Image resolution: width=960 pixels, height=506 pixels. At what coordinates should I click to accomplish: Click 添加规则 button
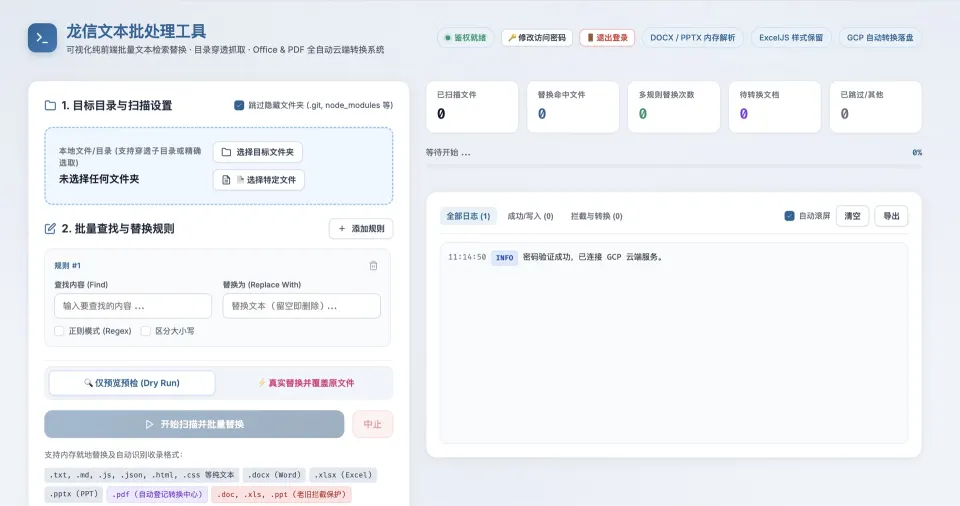pyautogui.click(x=361, y=228)
